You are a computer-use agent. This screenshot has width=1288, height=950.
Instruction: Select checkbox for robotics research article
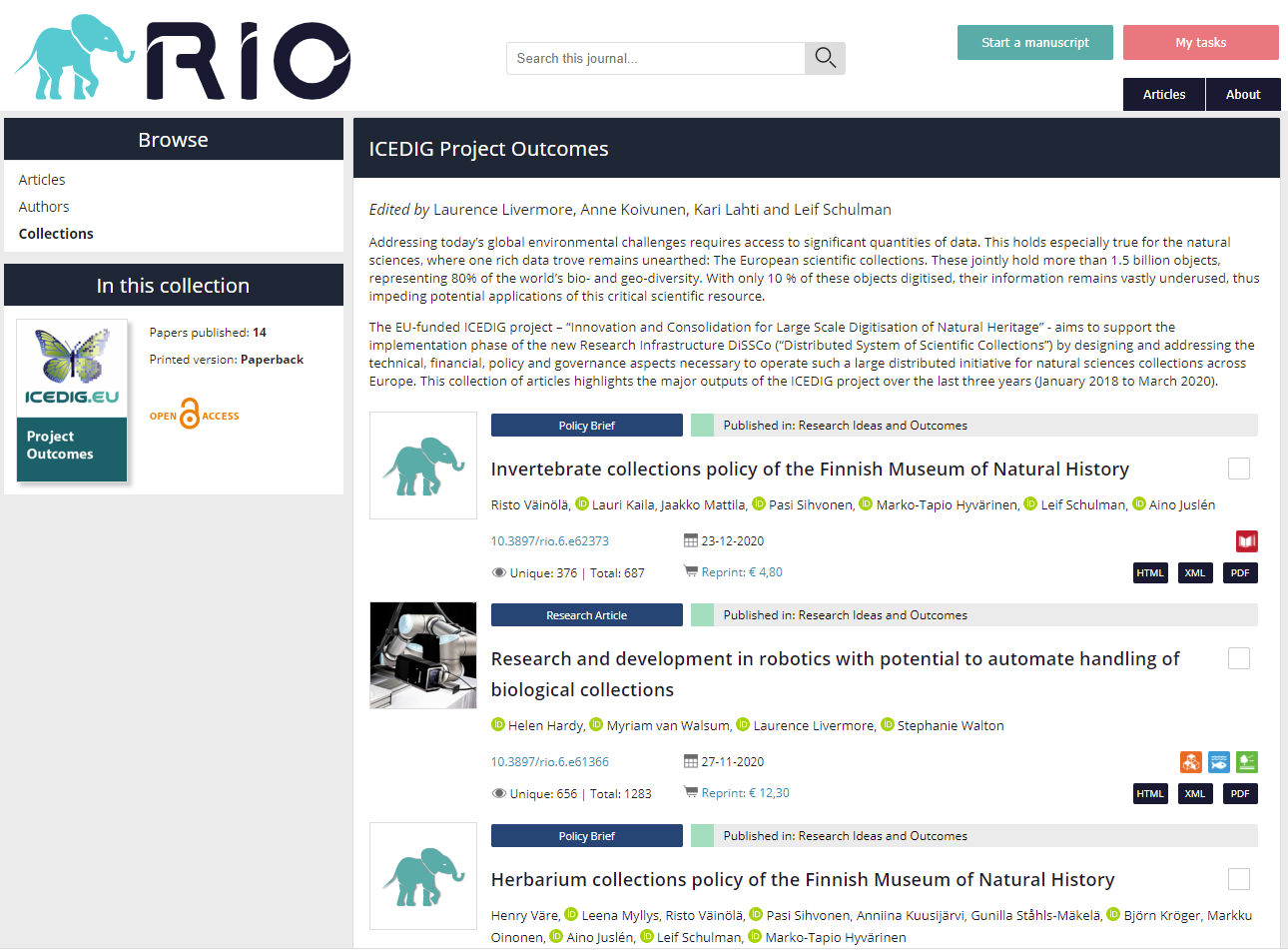[1239, 658]
